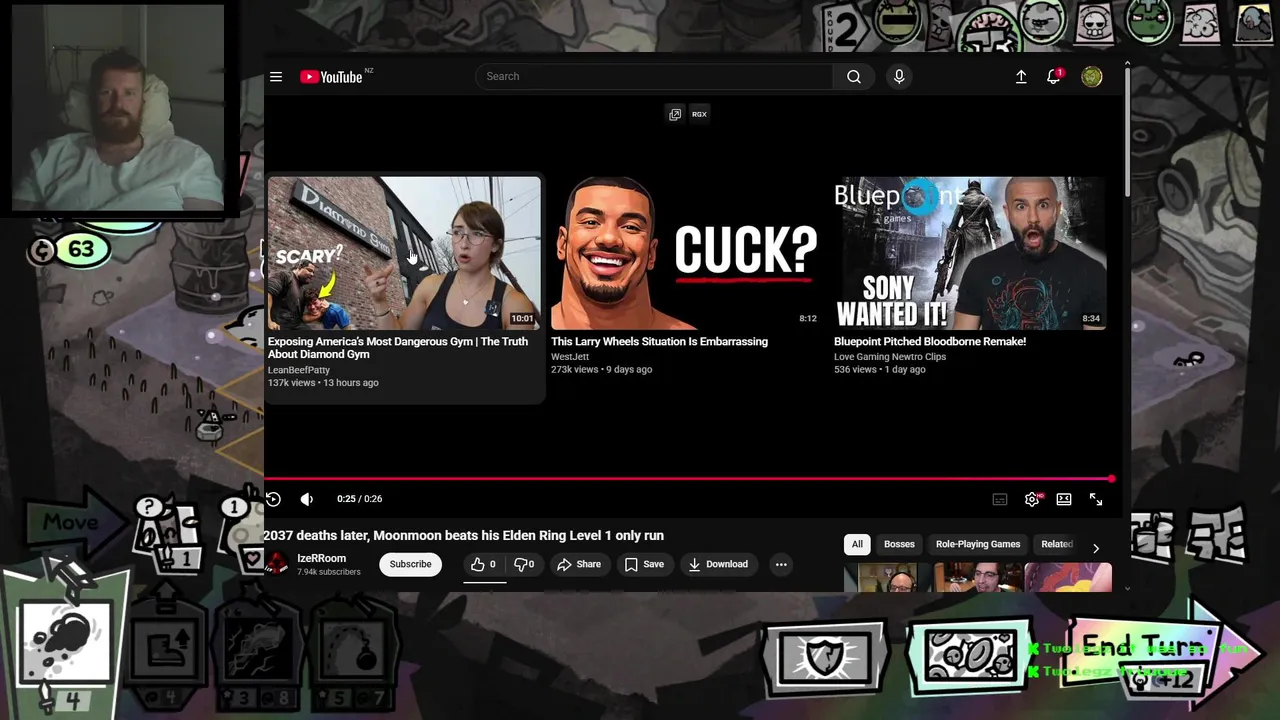The height and width of the screenshot is (720, 1280).
Task: Replay the video with replay button
Action: tap(273, 499)
